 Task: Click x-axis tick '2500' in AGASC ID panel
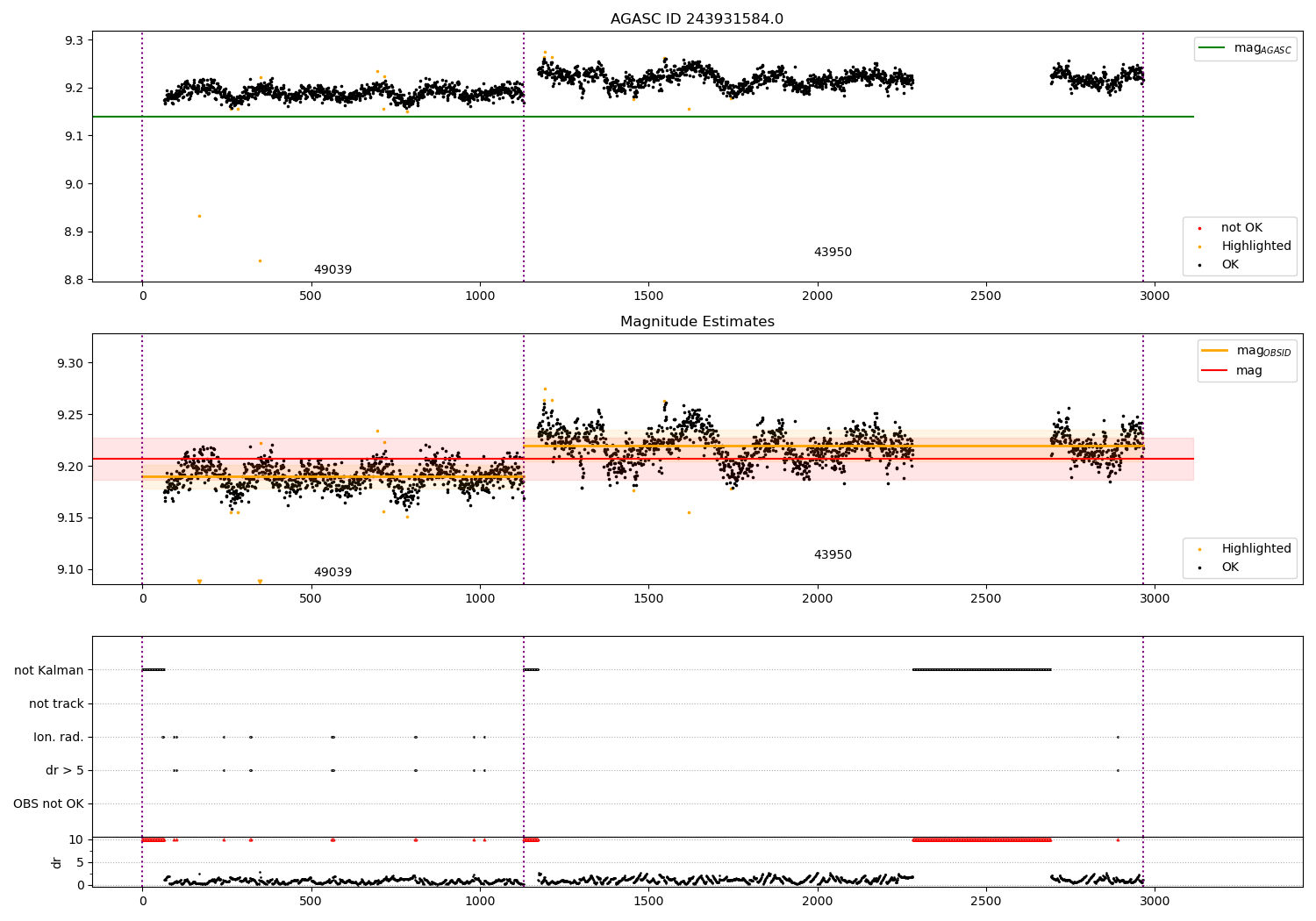click(986, 296)
